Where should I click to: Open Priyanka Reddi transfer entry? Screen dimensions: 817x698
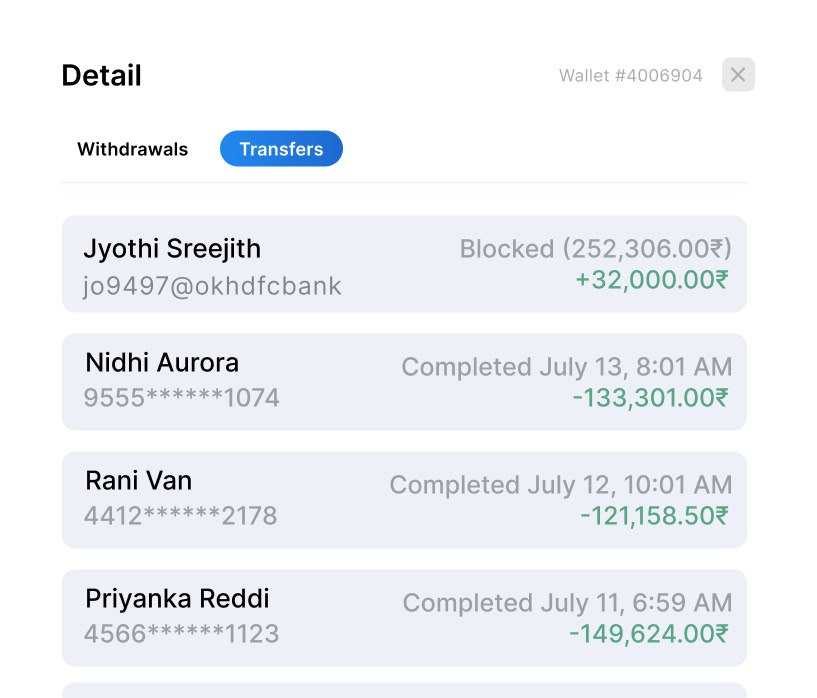point(404,617)
